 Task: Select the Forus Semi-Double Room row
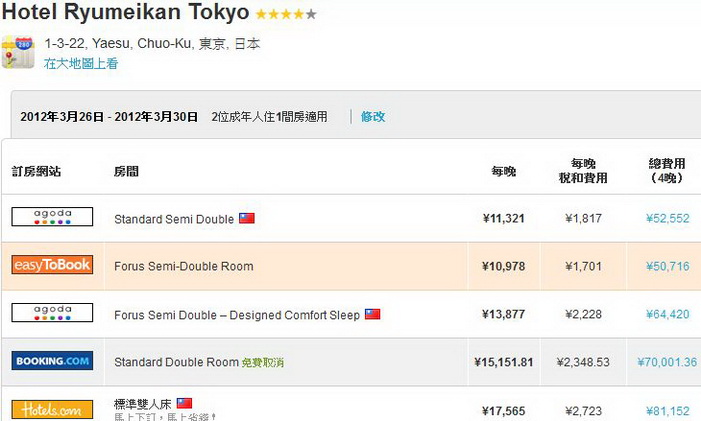click(x=351, y=266)
